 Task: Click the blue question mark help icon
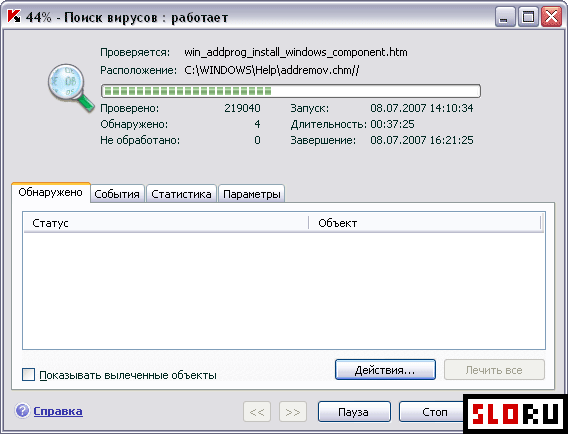click(x=22, y=411)
